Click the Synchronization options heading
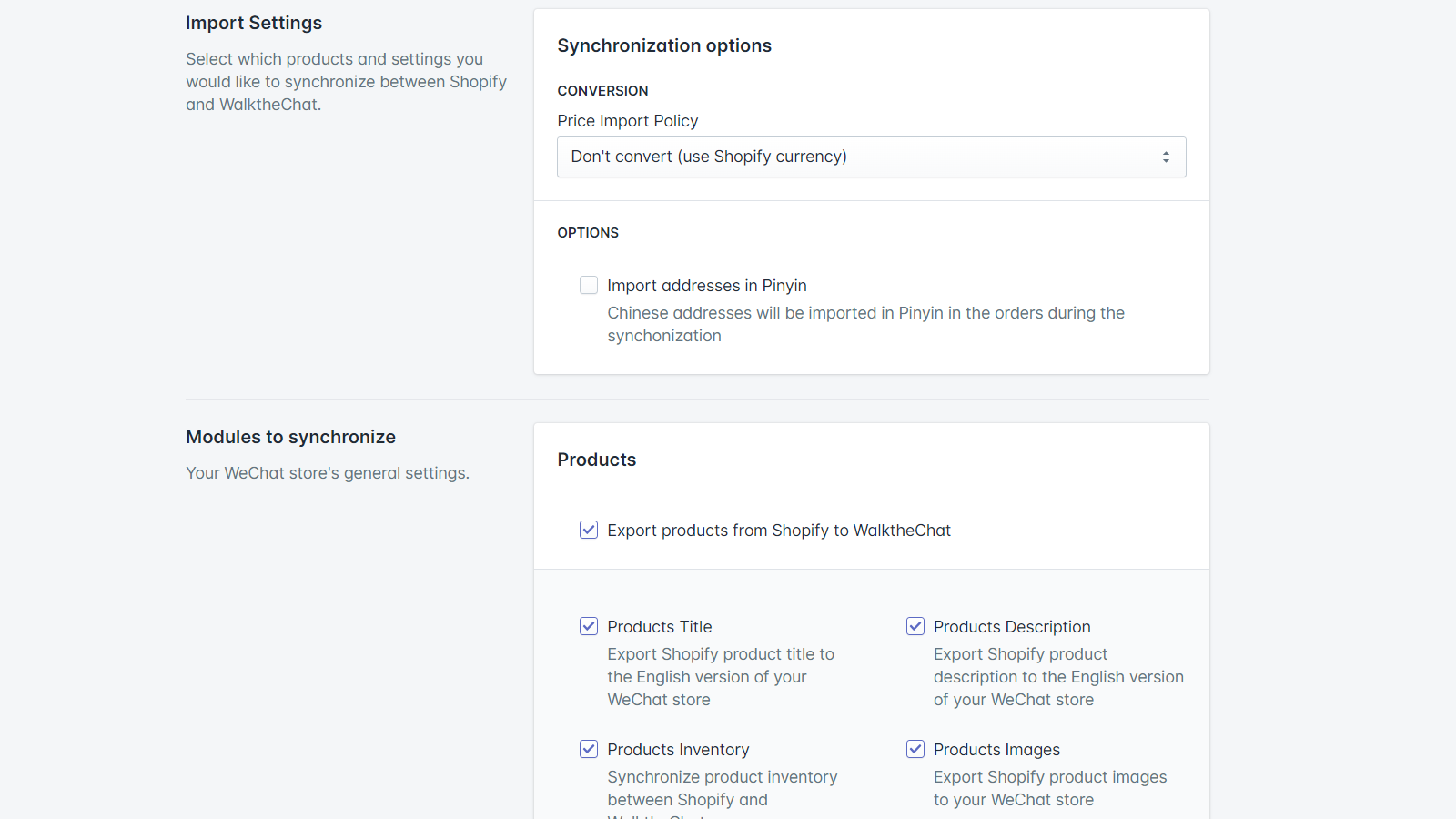1456x819 pixels. 663,45
